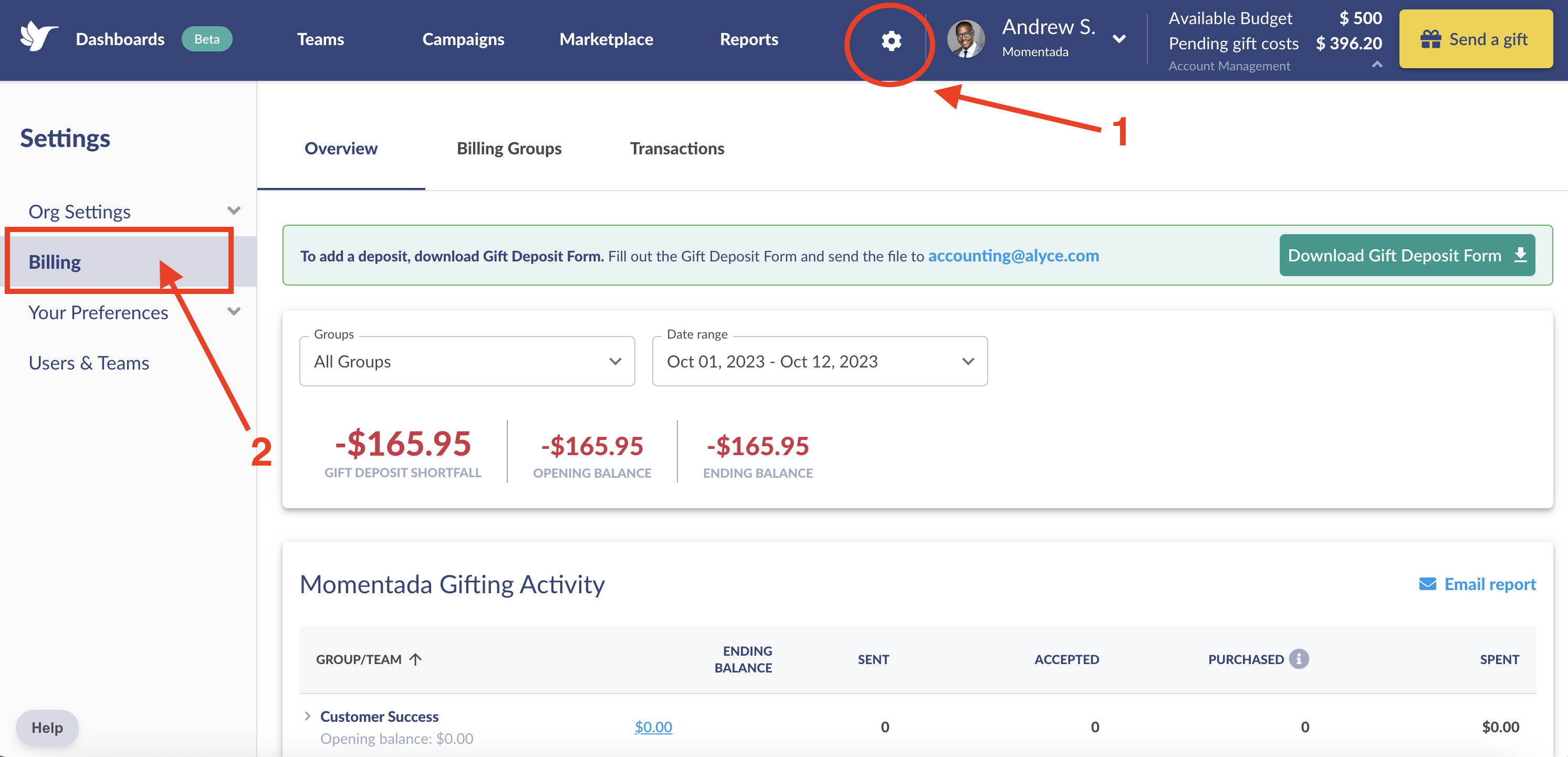Viewport: 1568px width, 757px height.
Task: Open the Teams menu item
Action: pos(320,39)
